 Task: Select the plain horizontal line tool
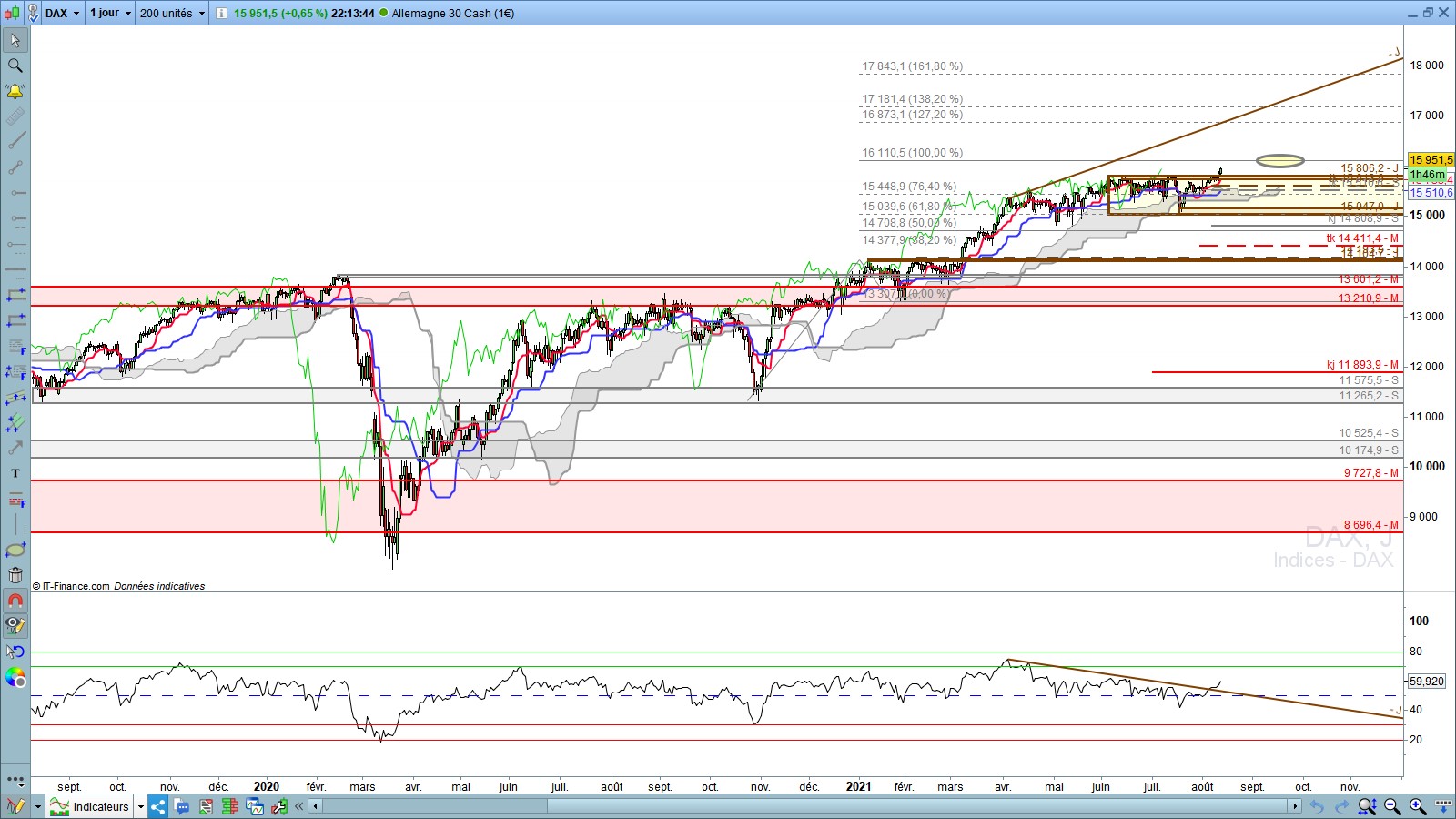15,269
